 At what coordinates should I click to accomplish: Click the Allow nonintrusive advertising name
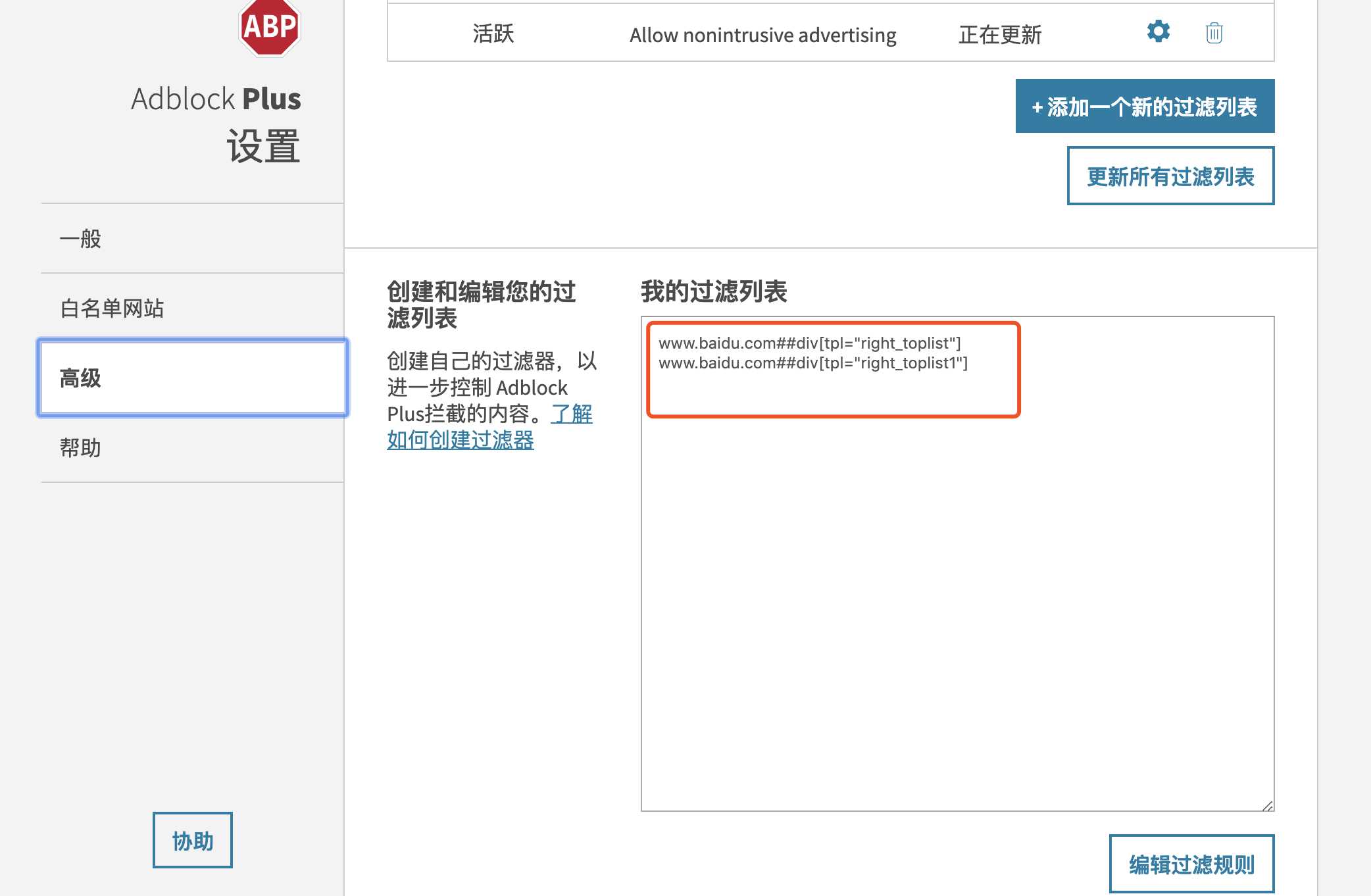coord(762,35)
